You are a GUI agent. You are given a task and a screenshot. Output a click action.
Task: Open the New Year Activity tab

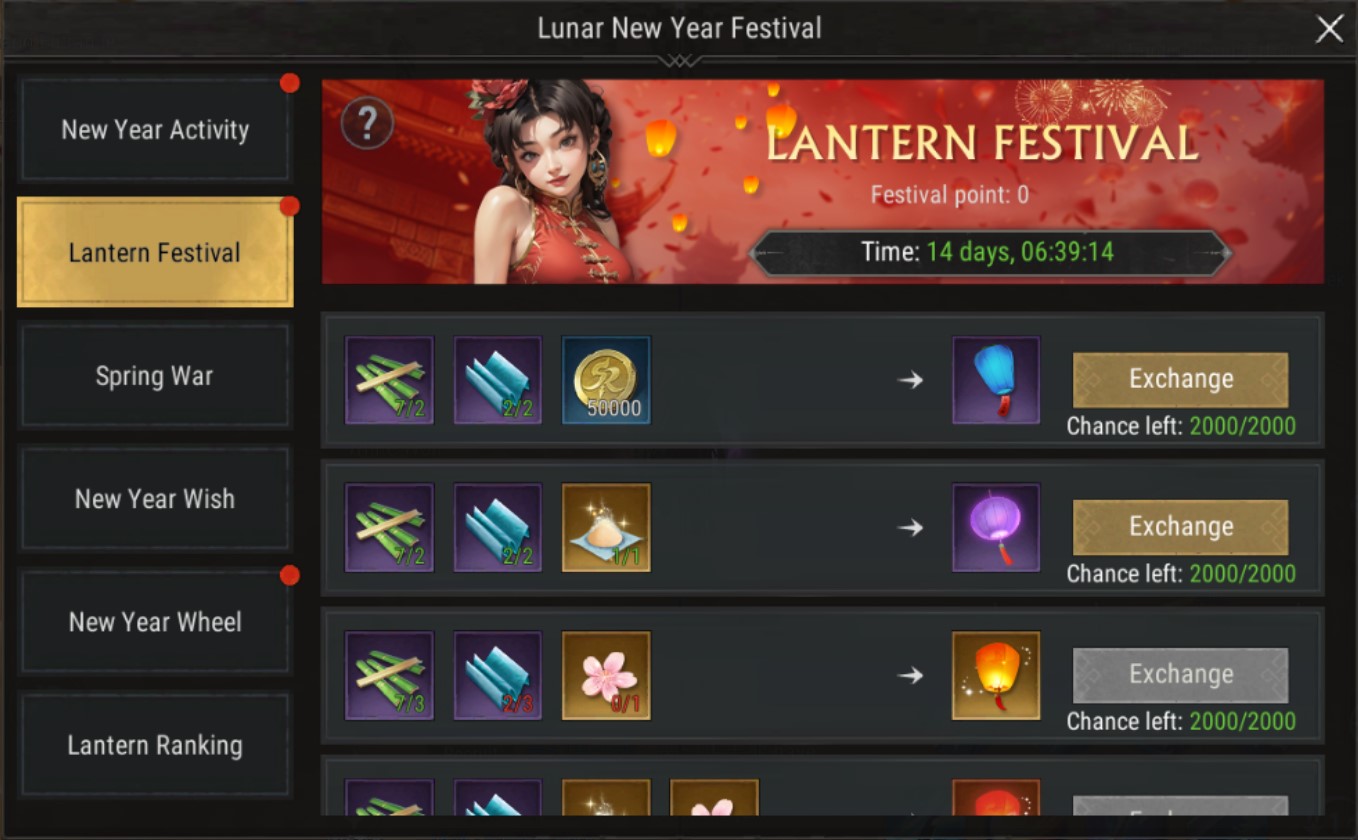coord(155,130)
